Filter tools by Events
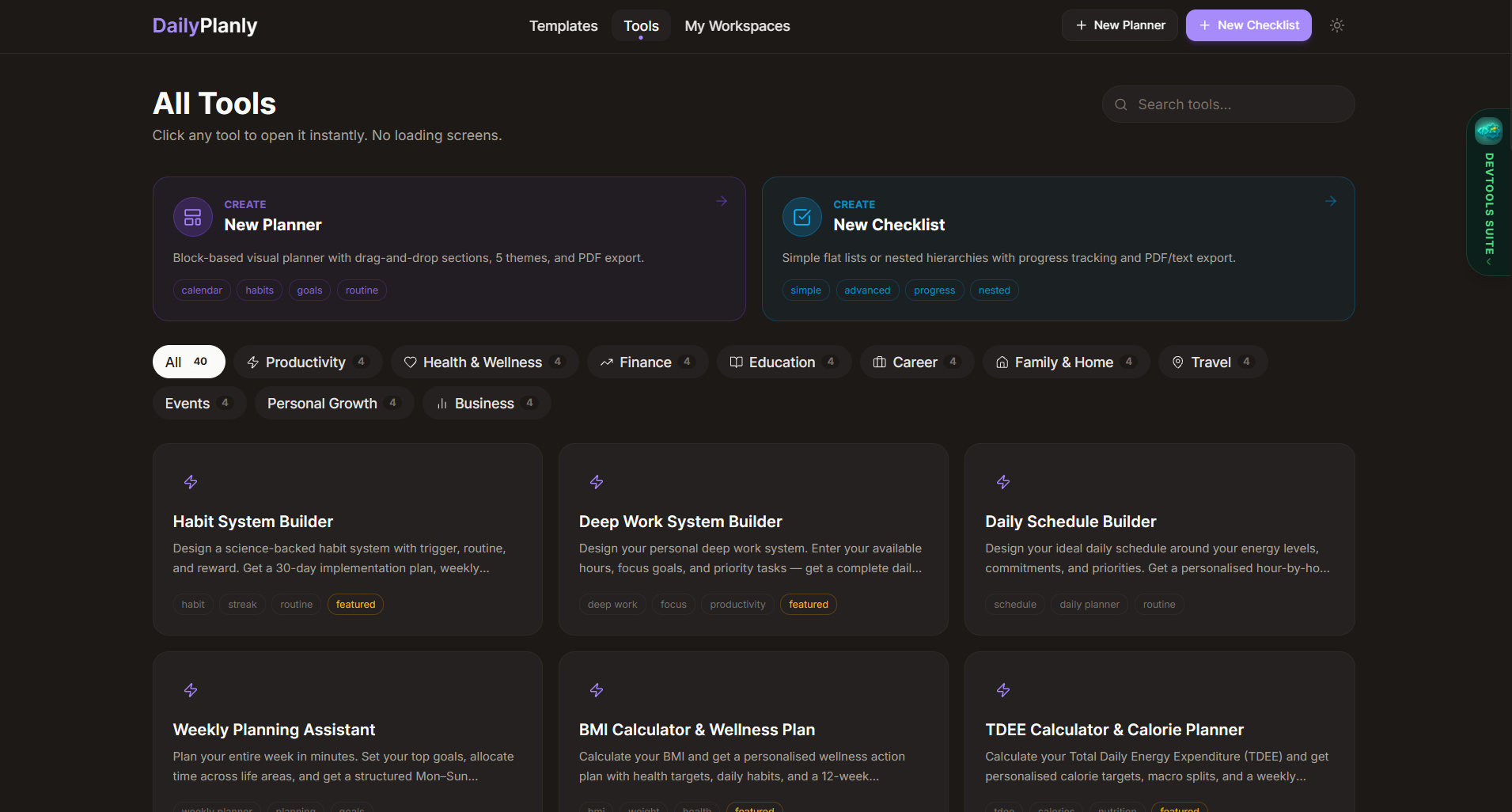This screenshot has height=812, width=1512. coord(199,403)
